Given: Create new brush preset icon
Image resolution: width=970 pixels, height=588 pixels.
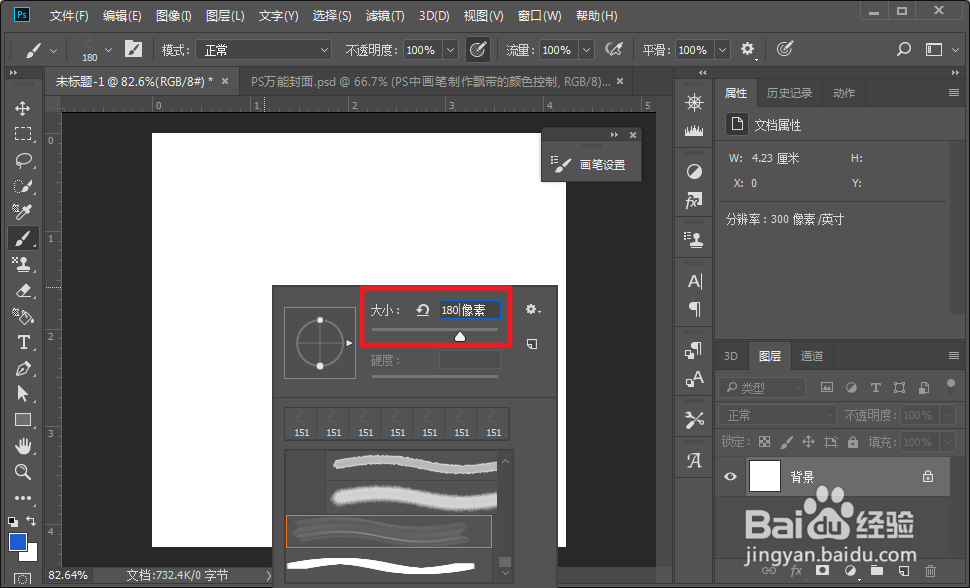Looking at the screenshot, I should click(532, 344).
